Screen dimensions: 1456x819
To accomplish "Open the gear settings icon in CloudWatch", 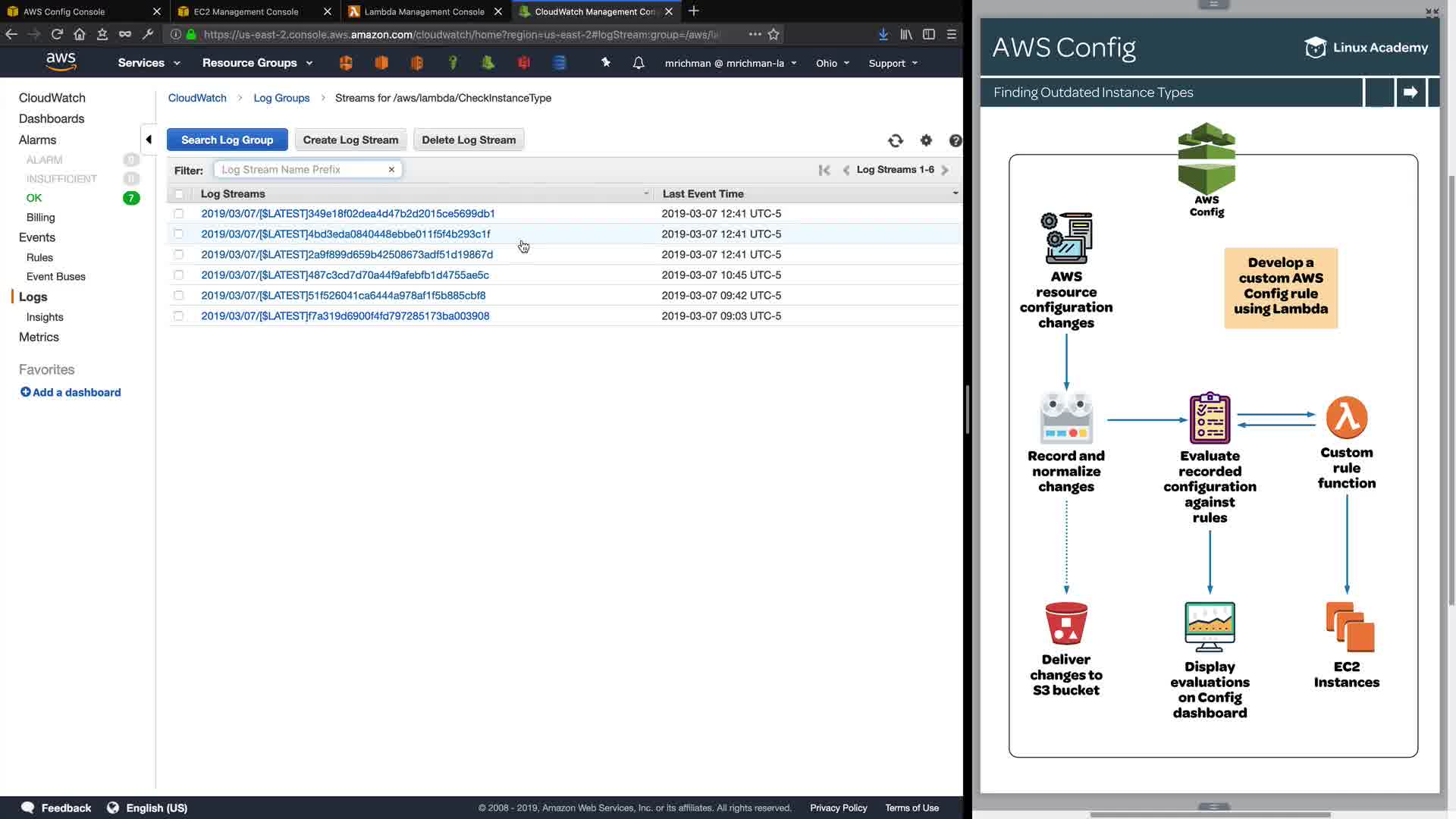I will 926,140.
